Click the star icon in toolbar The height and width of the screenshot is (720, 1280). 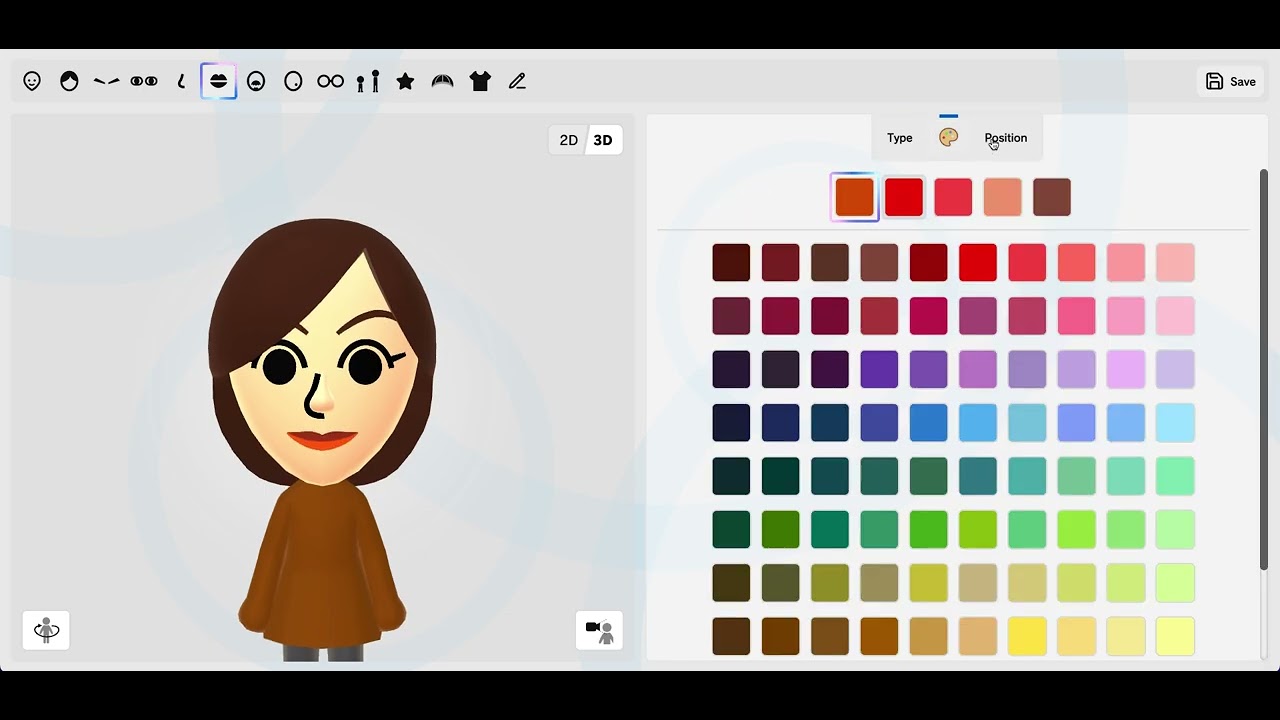405,82
